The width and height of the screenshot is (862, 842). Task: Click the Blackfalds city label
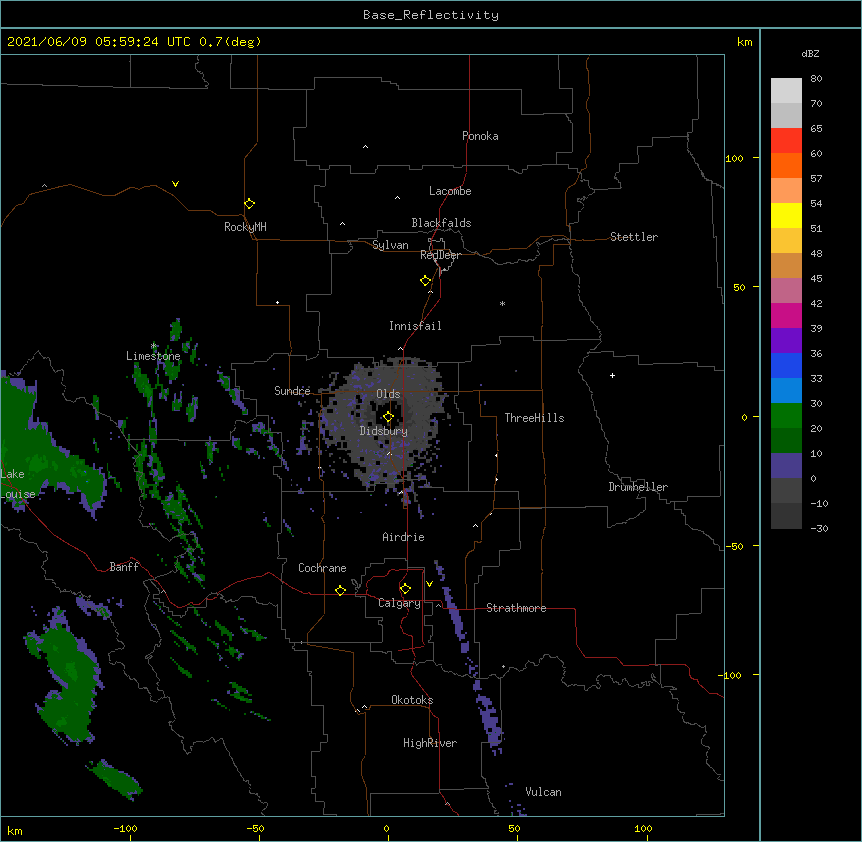coord(441,223)
